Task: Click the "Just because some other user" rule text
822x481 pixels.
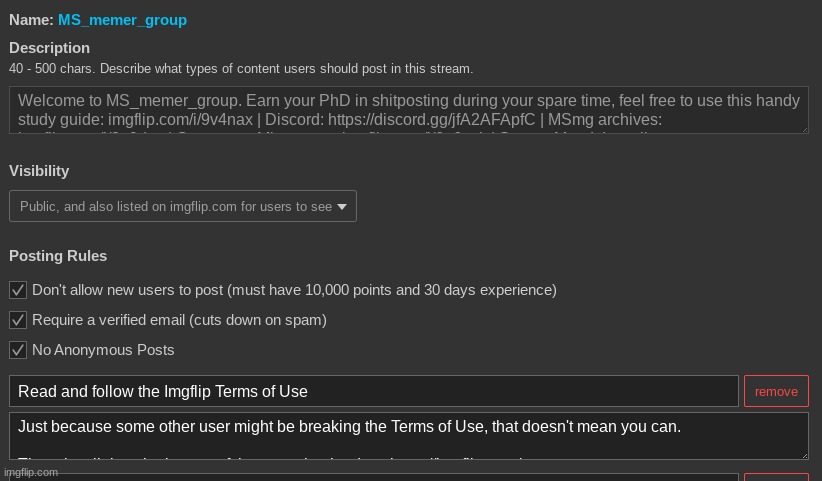Action: point(349,427)
